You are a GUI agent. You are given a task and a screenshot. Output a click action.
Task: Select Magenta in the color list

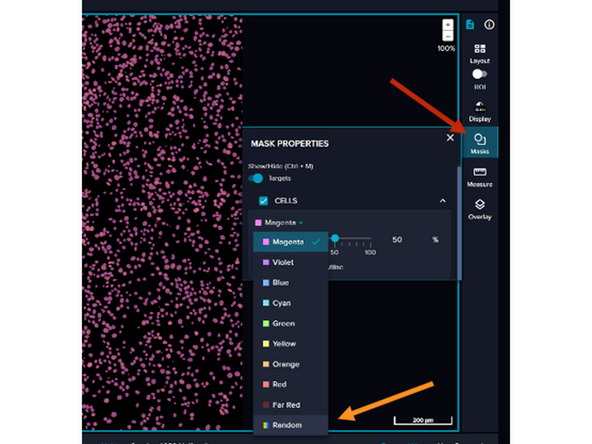pyautogui.click(x=290, y=242)
